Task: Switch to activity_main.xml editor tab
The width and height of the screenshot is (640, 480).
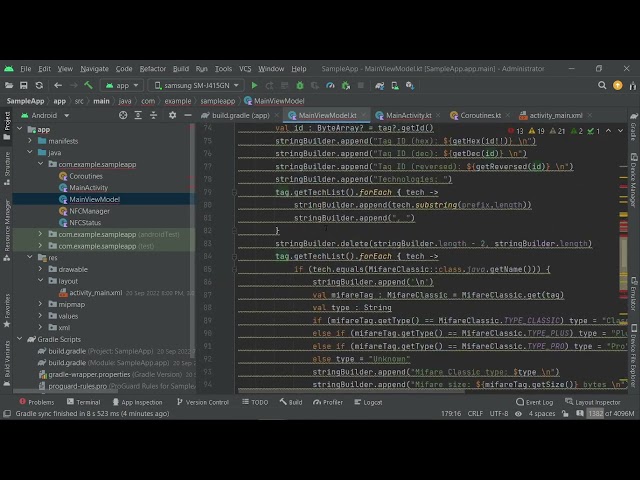Action: pos(556,116)
